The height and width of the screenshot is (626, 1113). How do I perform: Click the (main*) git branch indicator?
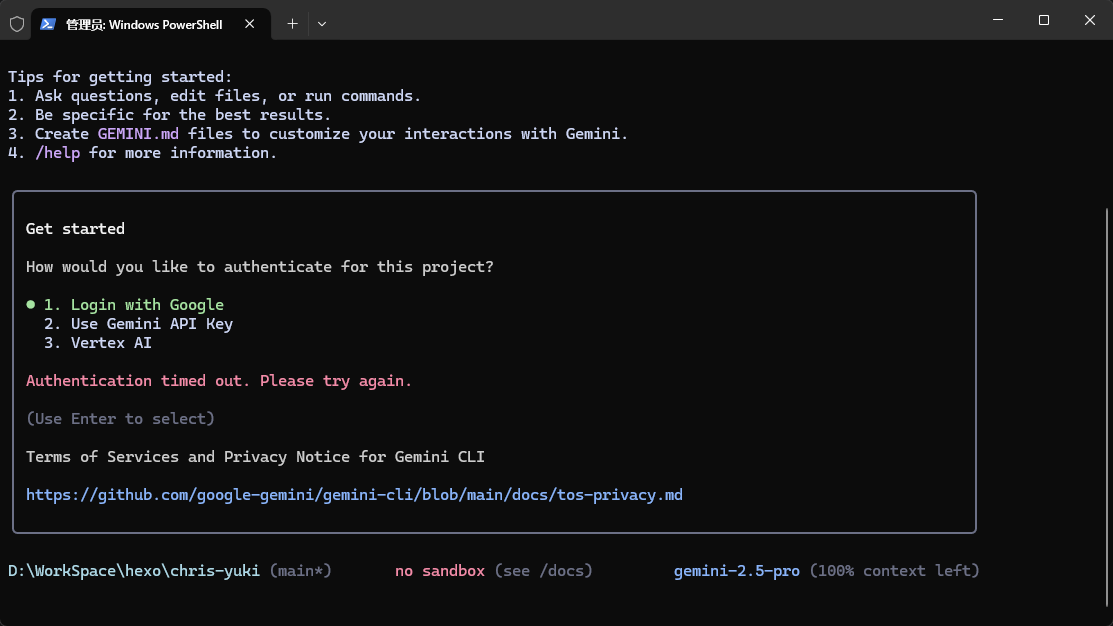tap(299, 570)
